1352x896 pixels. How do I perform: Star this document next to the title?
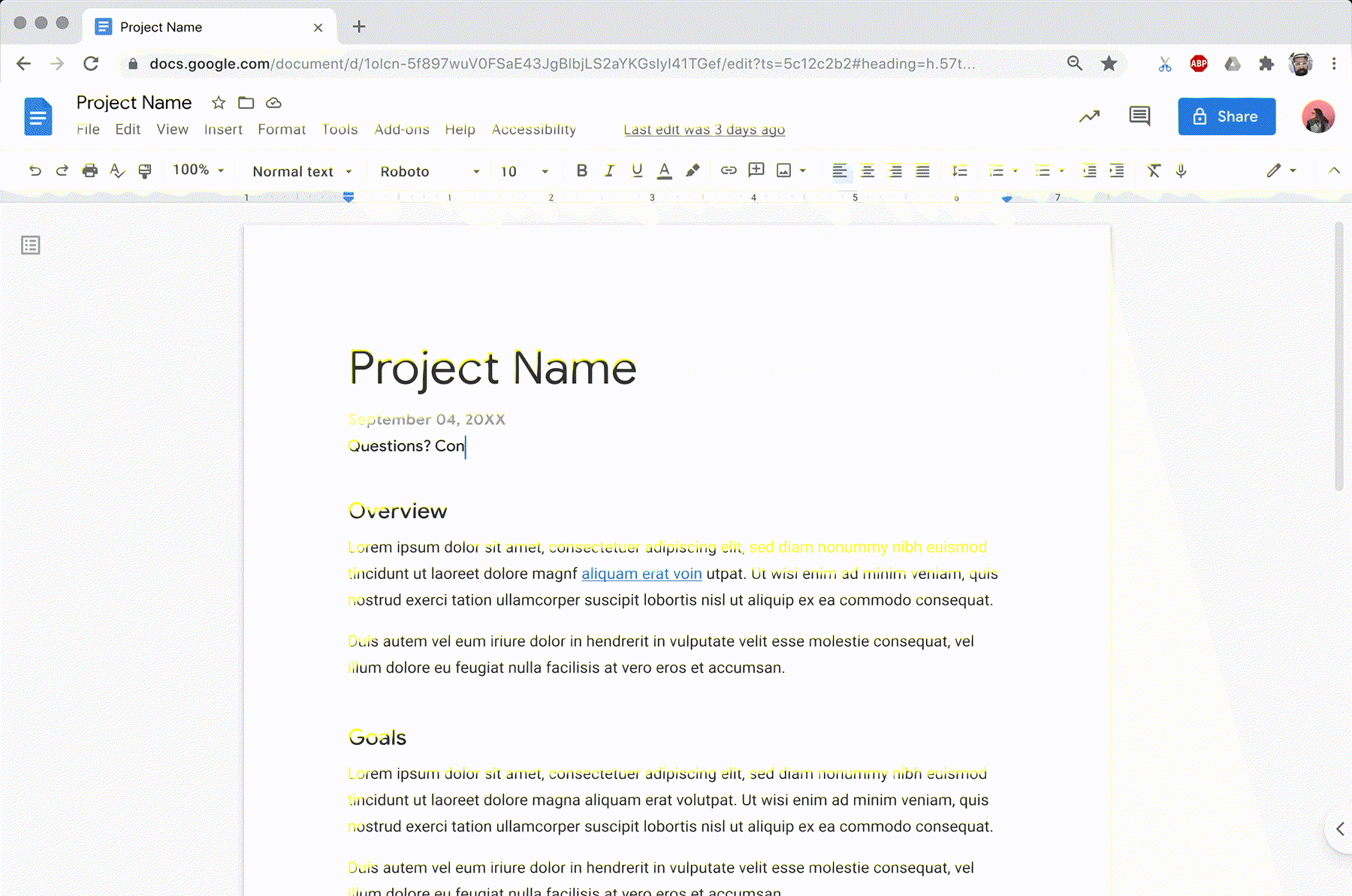(219, 103)
